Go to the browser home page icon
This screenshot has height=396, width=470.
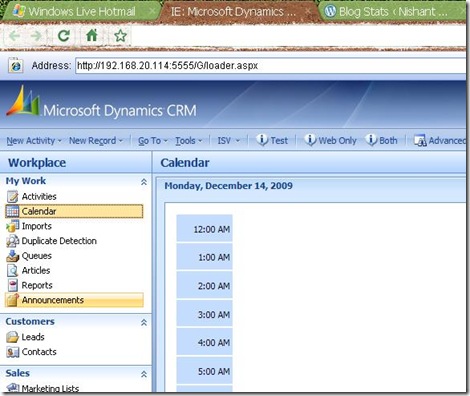click(x=91, y=35)
